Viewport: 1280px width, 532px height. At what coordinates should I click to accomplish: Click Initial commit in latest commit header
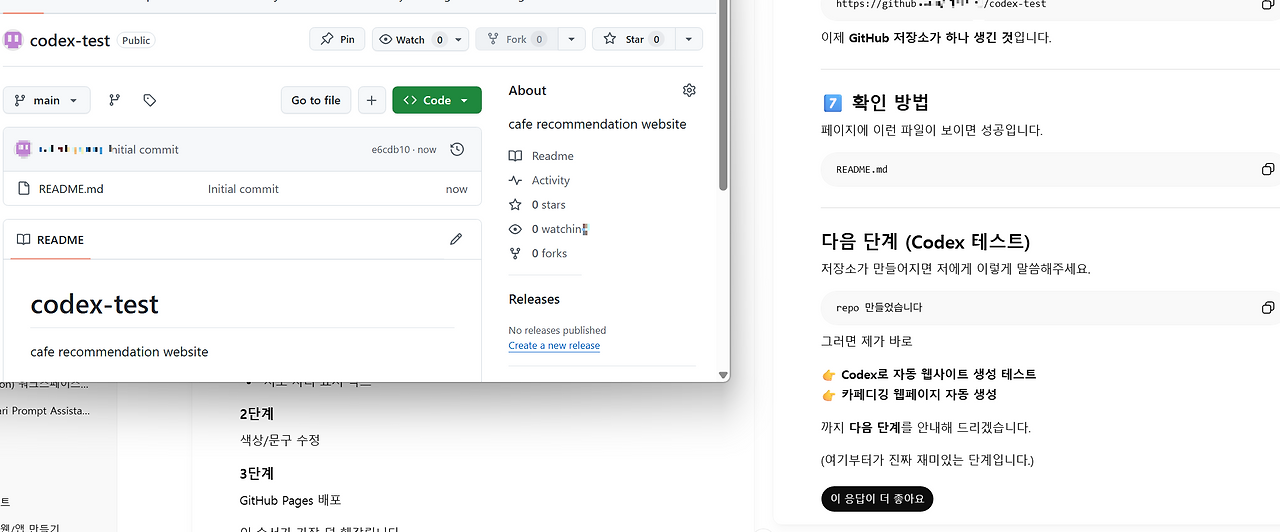[x=145, y=149]
